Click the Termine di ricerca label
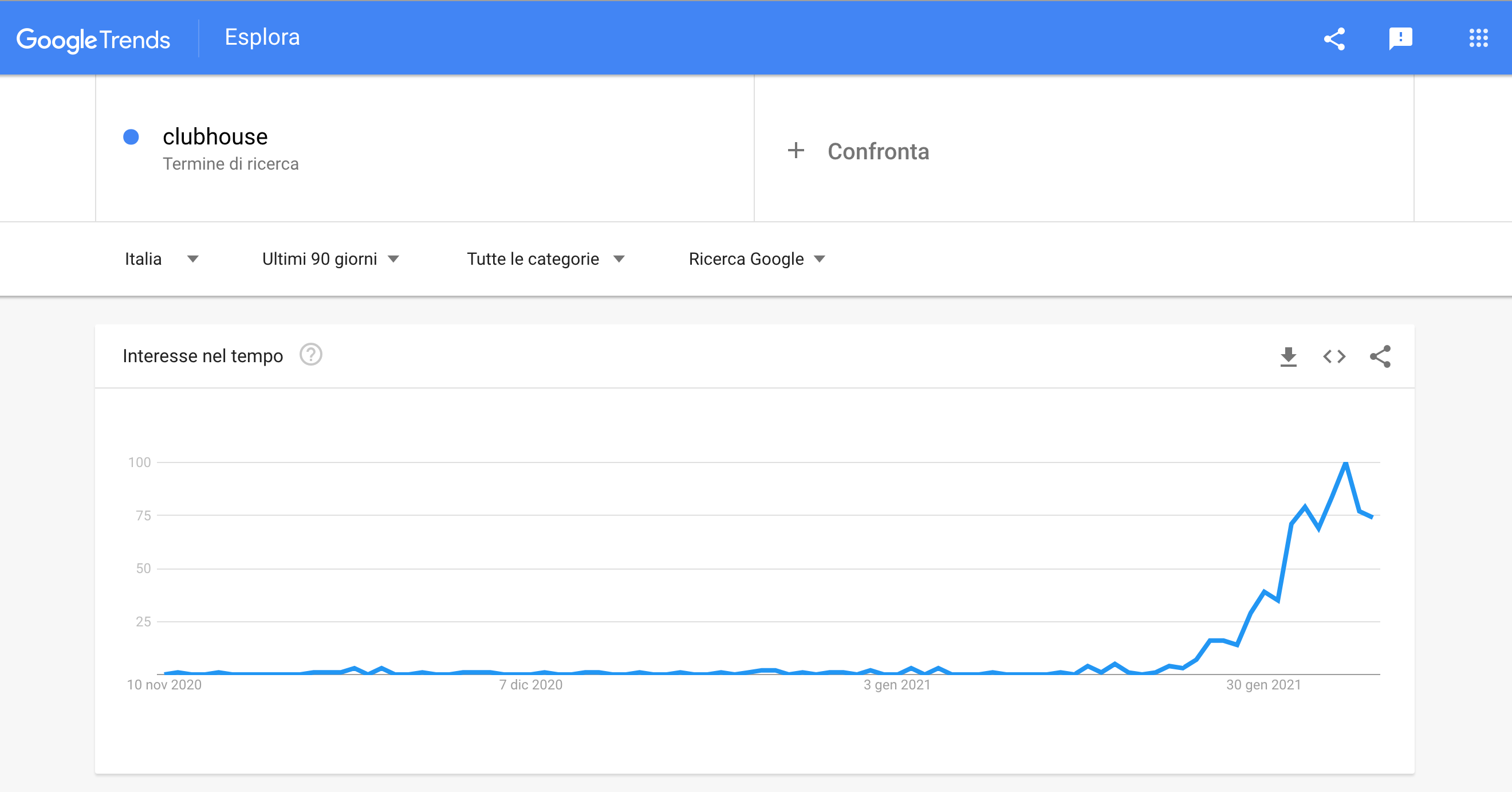Viewport: 1512px width, 792px height. click(231, 164)
